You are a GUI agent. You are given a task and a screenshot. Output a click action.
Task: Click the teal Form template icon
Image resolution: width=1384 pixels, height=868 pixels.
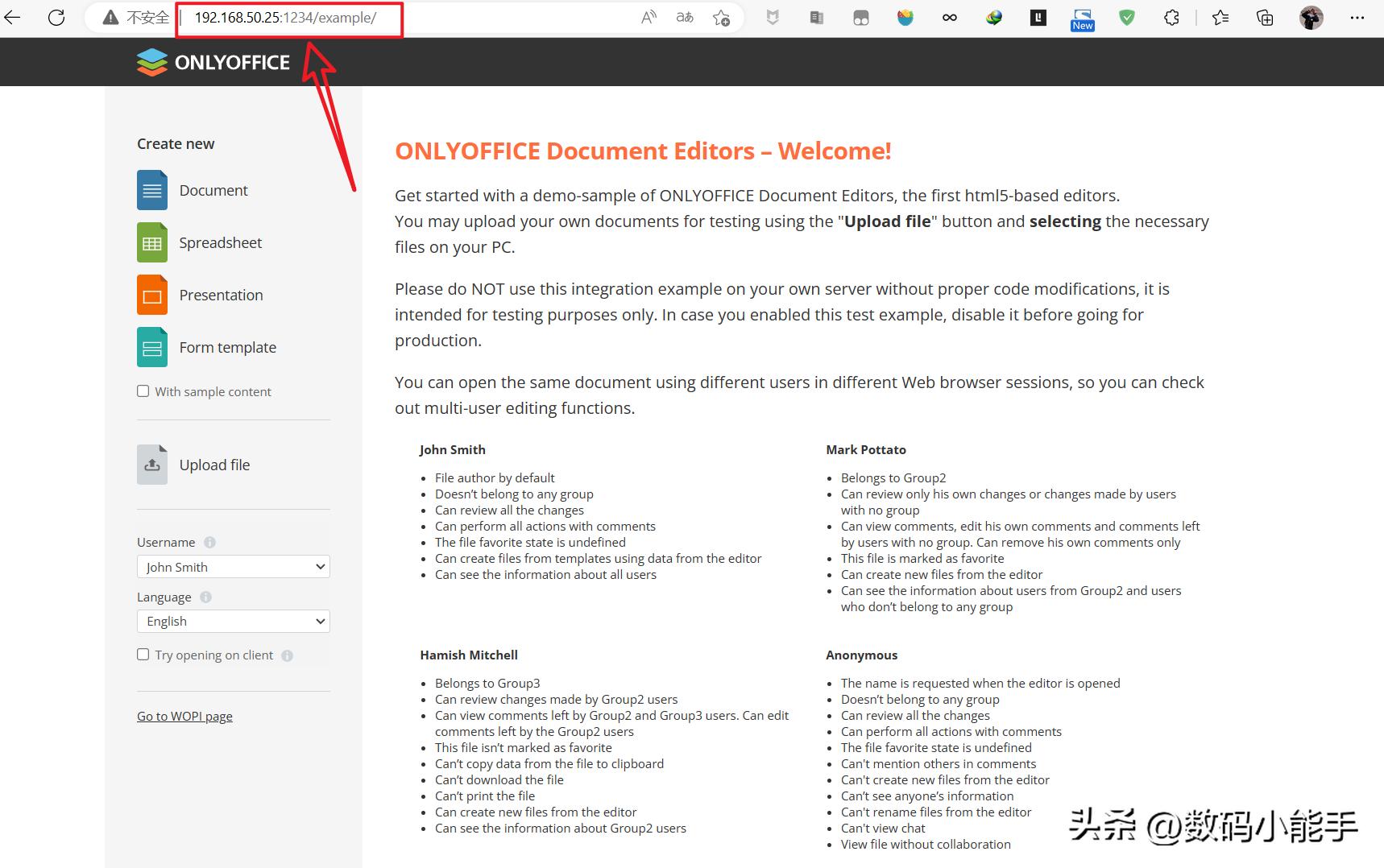(x=152, y=347)
